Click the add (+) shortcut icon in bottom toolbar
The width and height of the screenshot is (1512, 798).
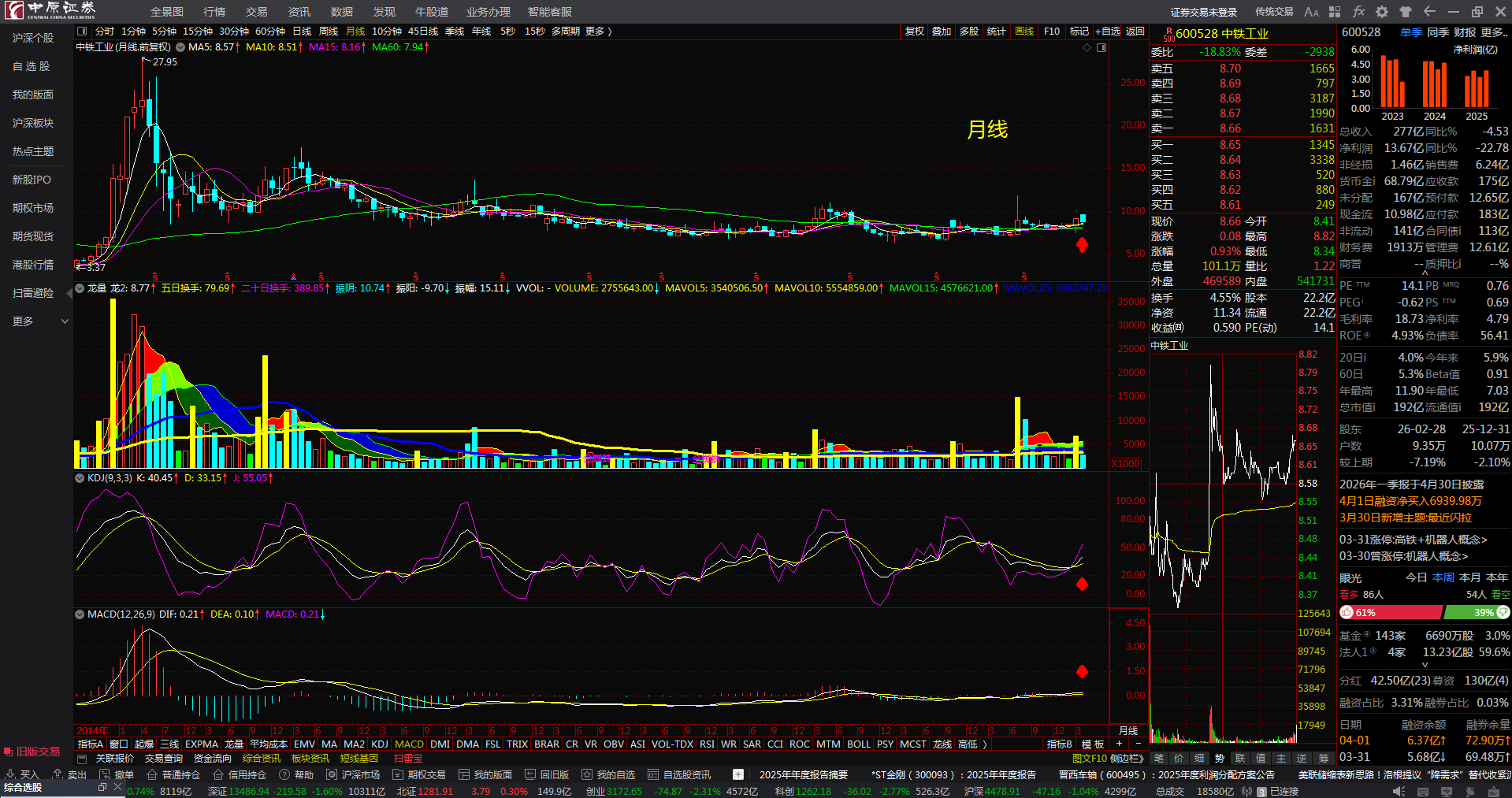pos(738,774)
